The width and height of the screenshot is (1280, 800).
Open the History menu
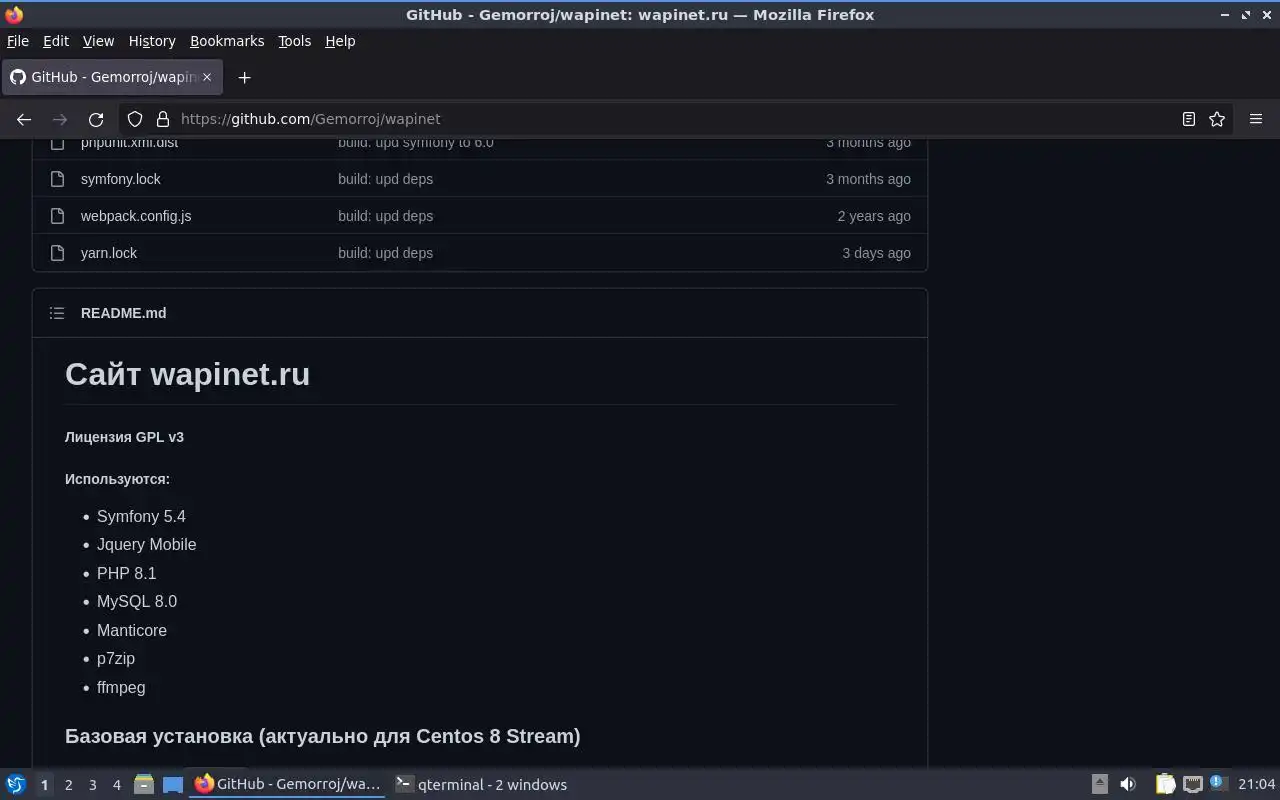click(x=152, y=41)
